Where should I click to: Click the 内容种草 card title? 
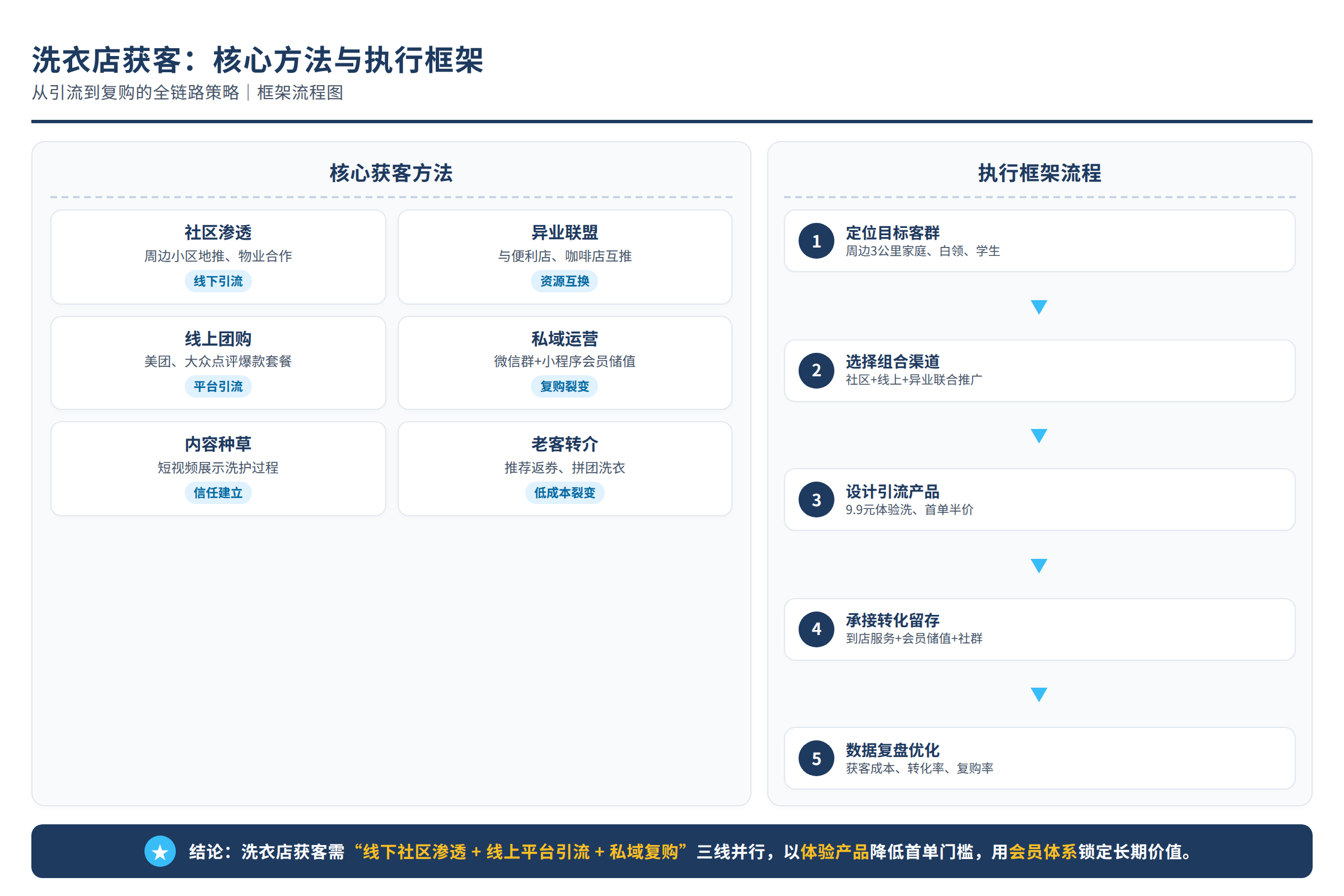[x=218, y=444]
